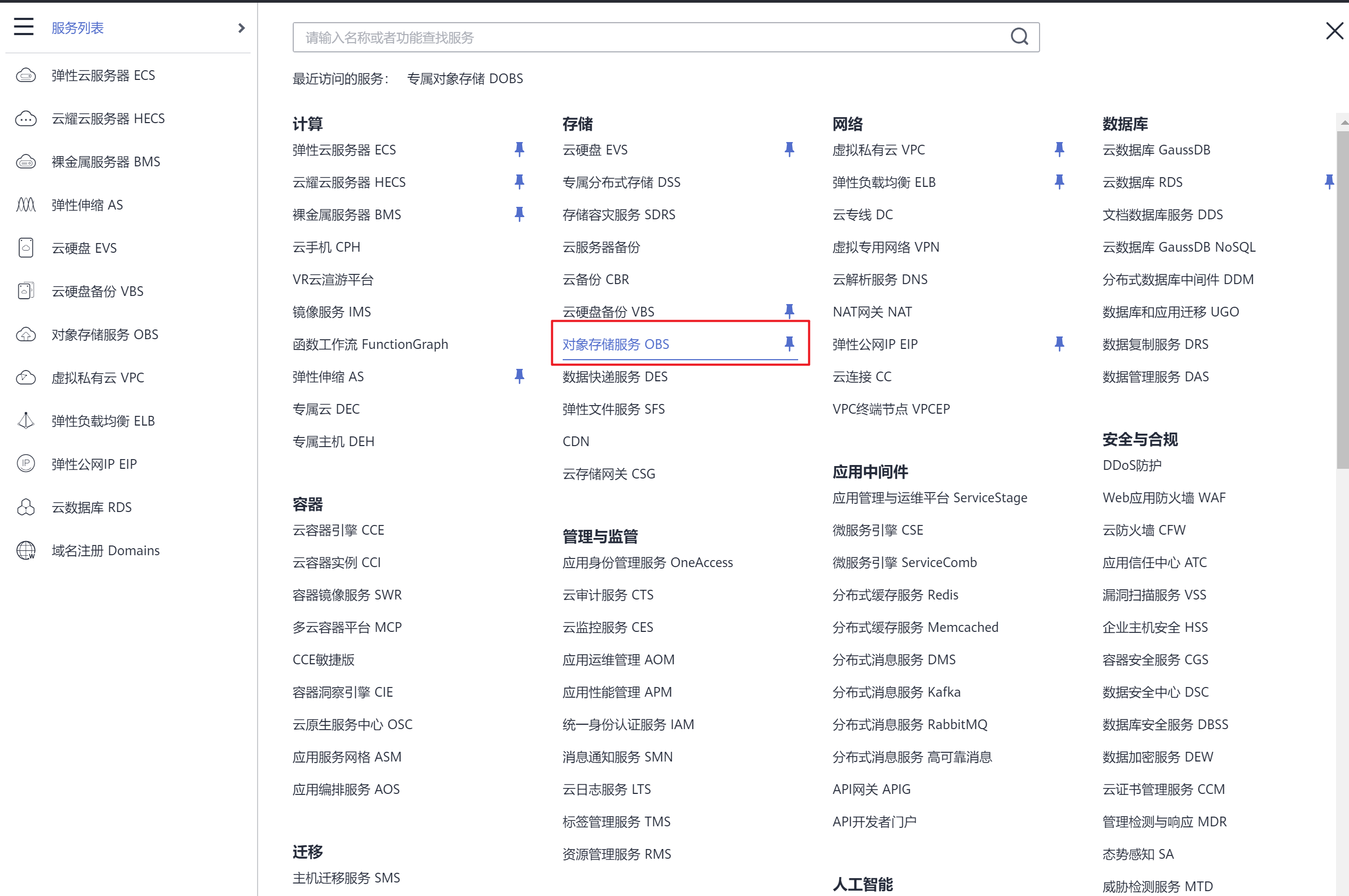The image size is (1349, 896).
Task: Open VPC终端节点 VPCEP
Action: point(891,409)
